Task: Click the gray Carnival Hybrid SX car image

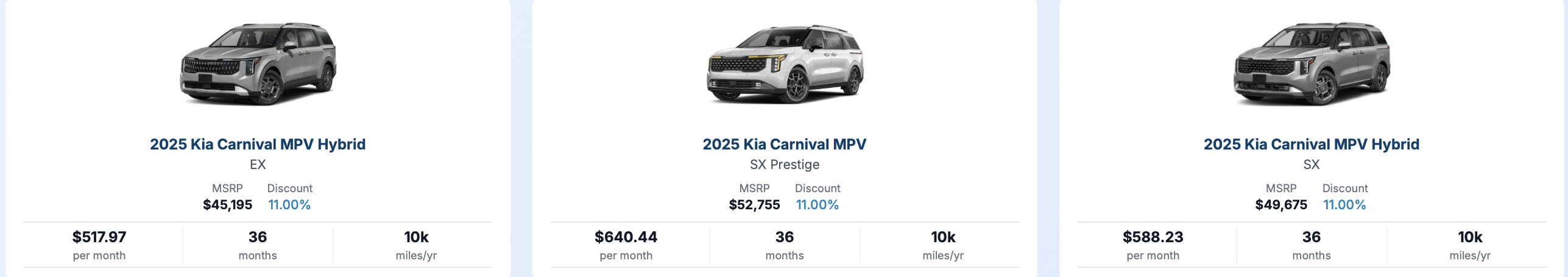Action: 1312,63
